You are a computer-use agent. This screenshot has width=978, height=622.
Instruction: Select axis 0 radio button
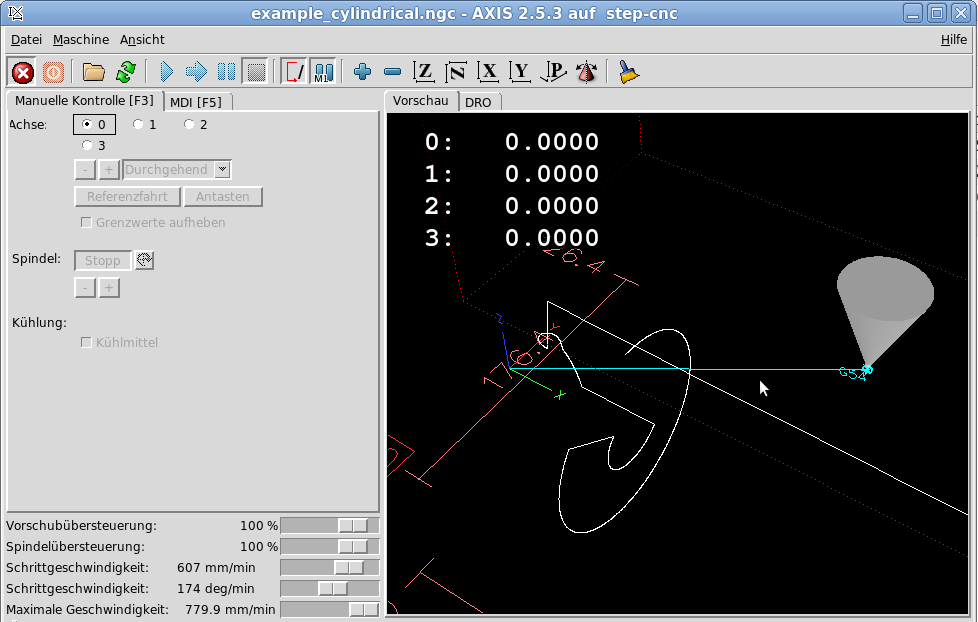(x=87, y=124)
